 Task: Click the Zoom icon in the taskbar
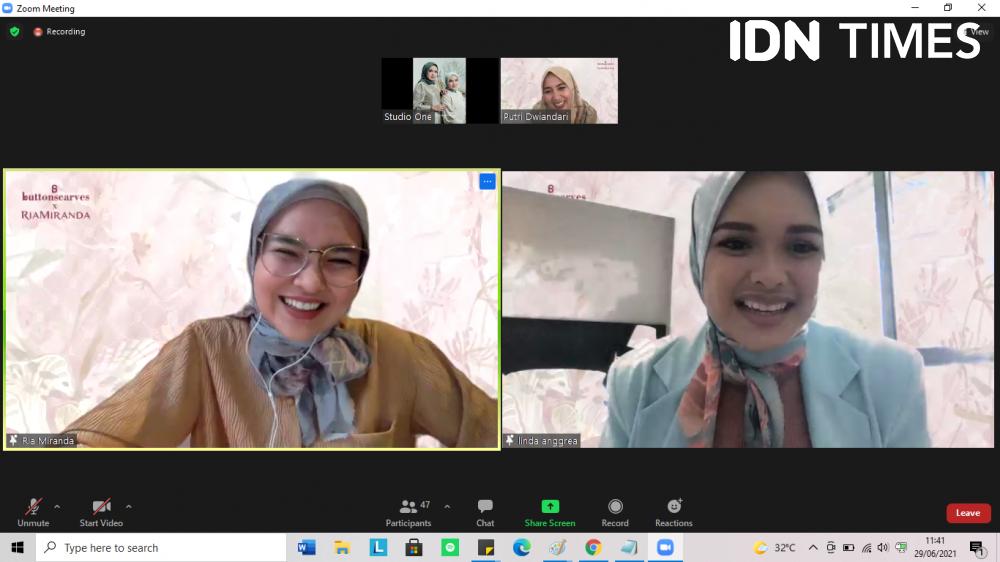pos(665,548)
